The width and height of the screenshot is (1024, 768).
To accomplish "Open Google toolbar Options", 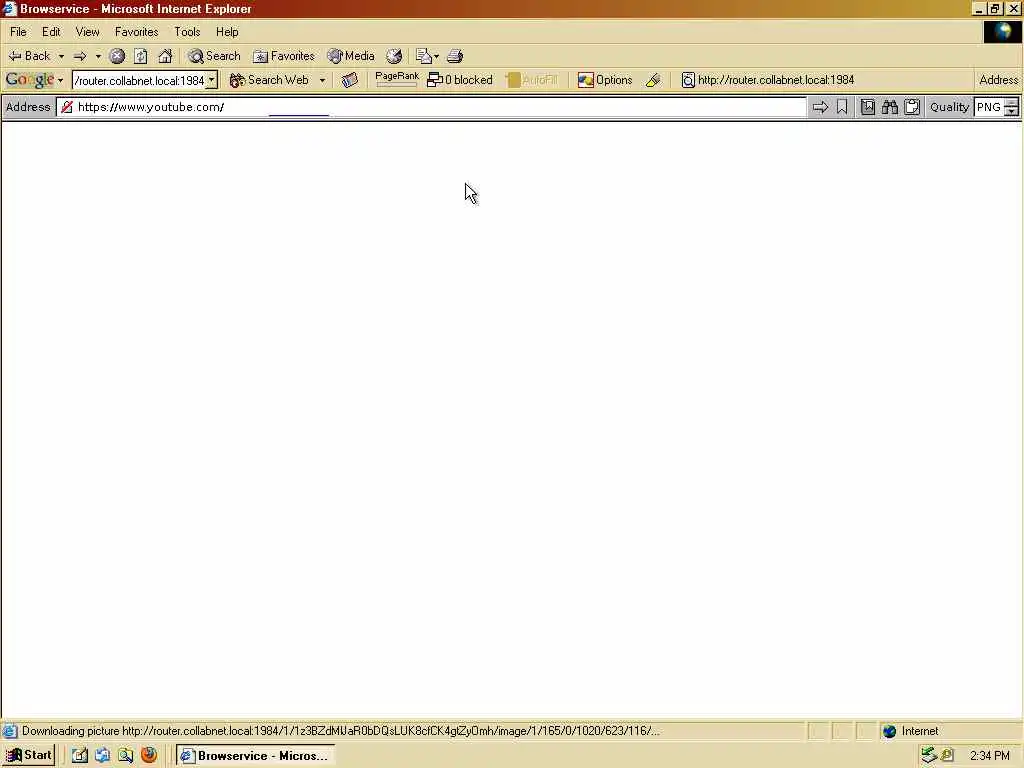I will [x=605, y=80].
